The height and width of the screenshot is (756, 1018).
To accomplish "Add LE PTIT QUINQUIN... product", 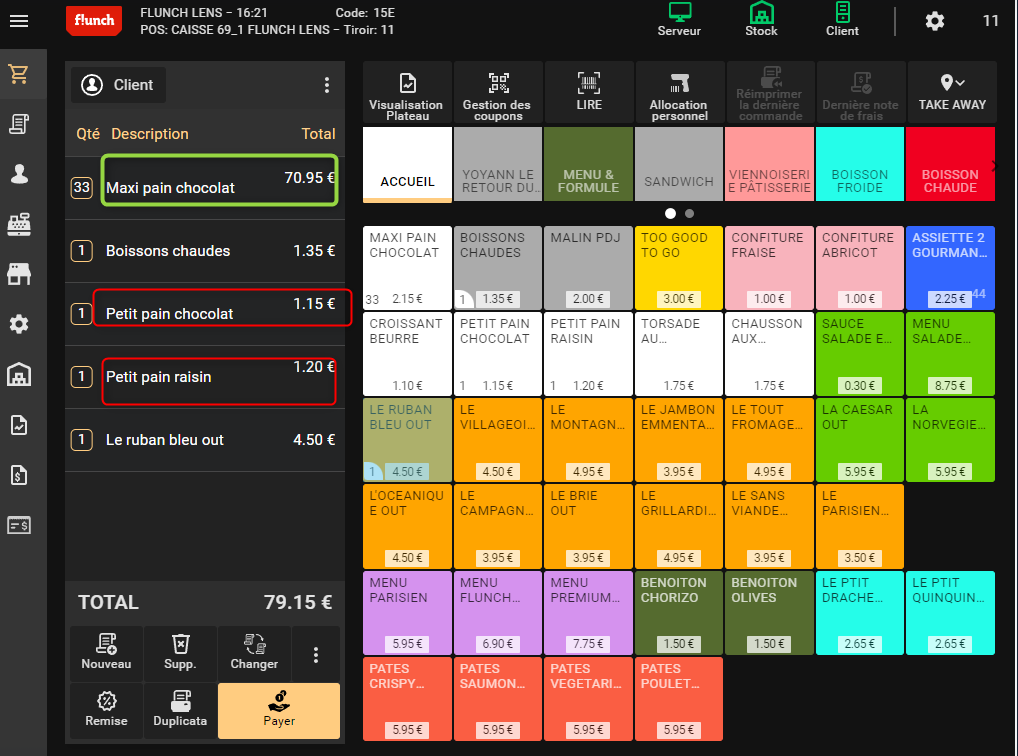I will click(950, 612).
